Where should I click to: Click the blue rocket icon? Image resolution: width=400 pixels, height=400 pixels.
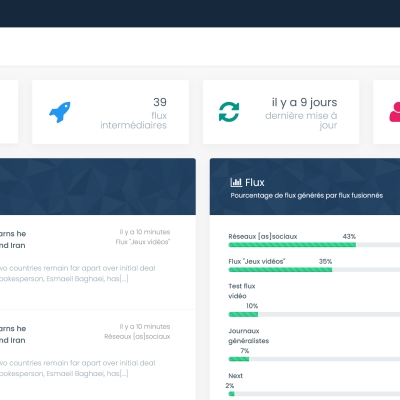coord(60,112)
